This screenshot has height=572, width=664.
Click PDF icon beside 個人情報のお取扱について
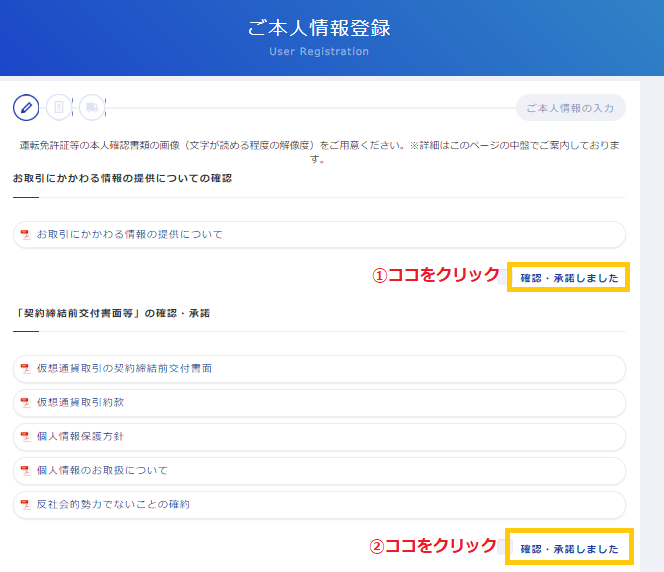[x=25, y=470]
